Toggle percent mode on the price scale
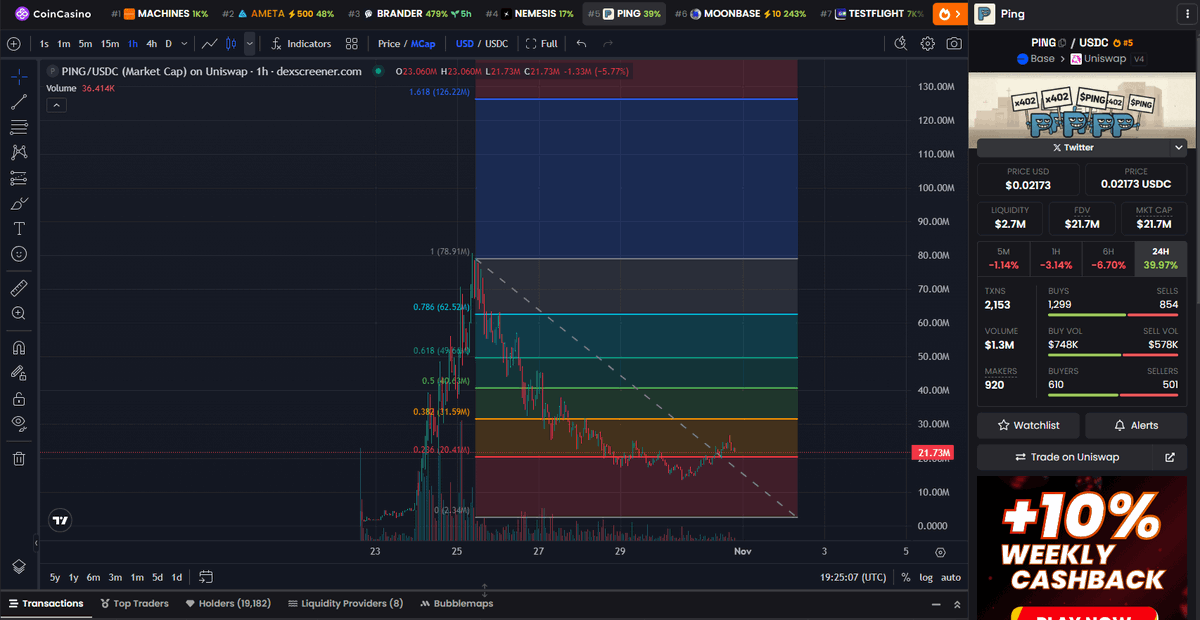 (x=905, y=577)
